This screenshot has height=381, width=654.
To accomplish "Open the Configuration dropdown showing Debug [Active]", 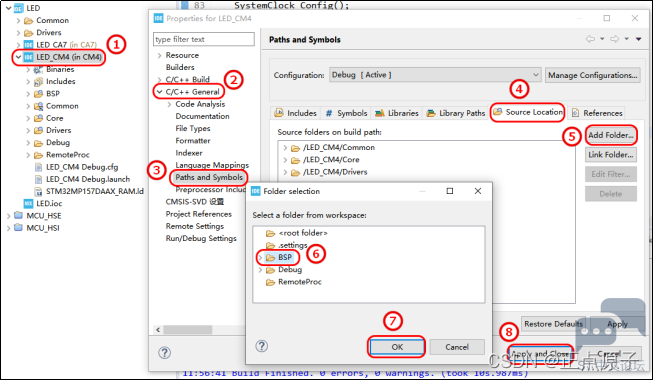I will [435, 75].
